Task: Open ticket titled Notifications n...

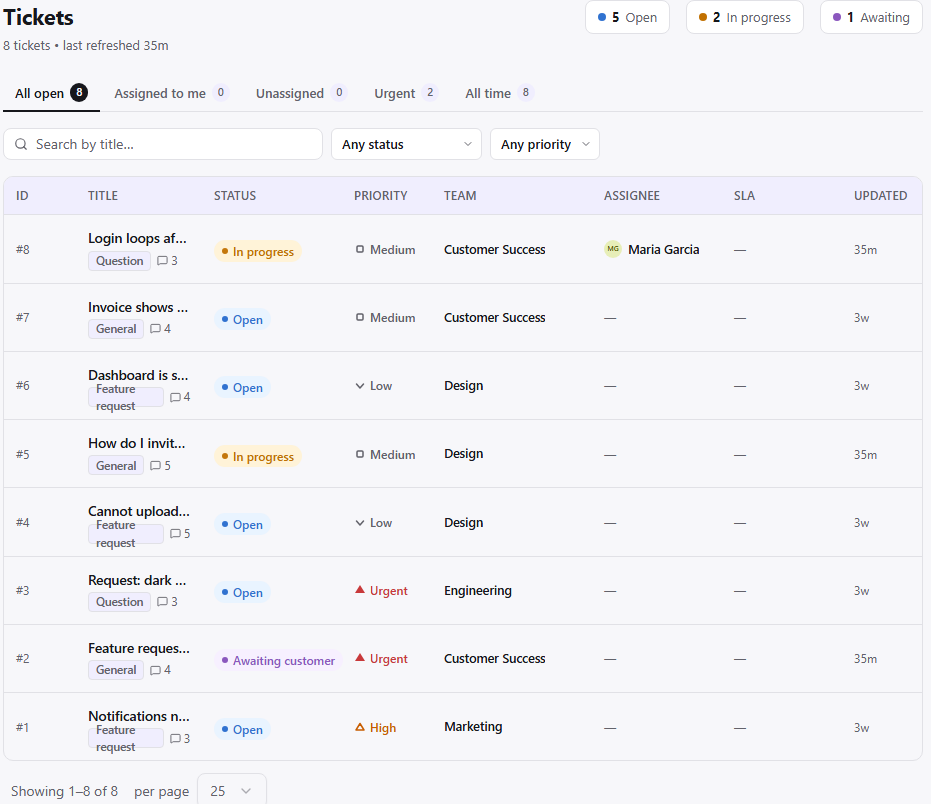Action: pyautogui.click(x=139, y=716)
